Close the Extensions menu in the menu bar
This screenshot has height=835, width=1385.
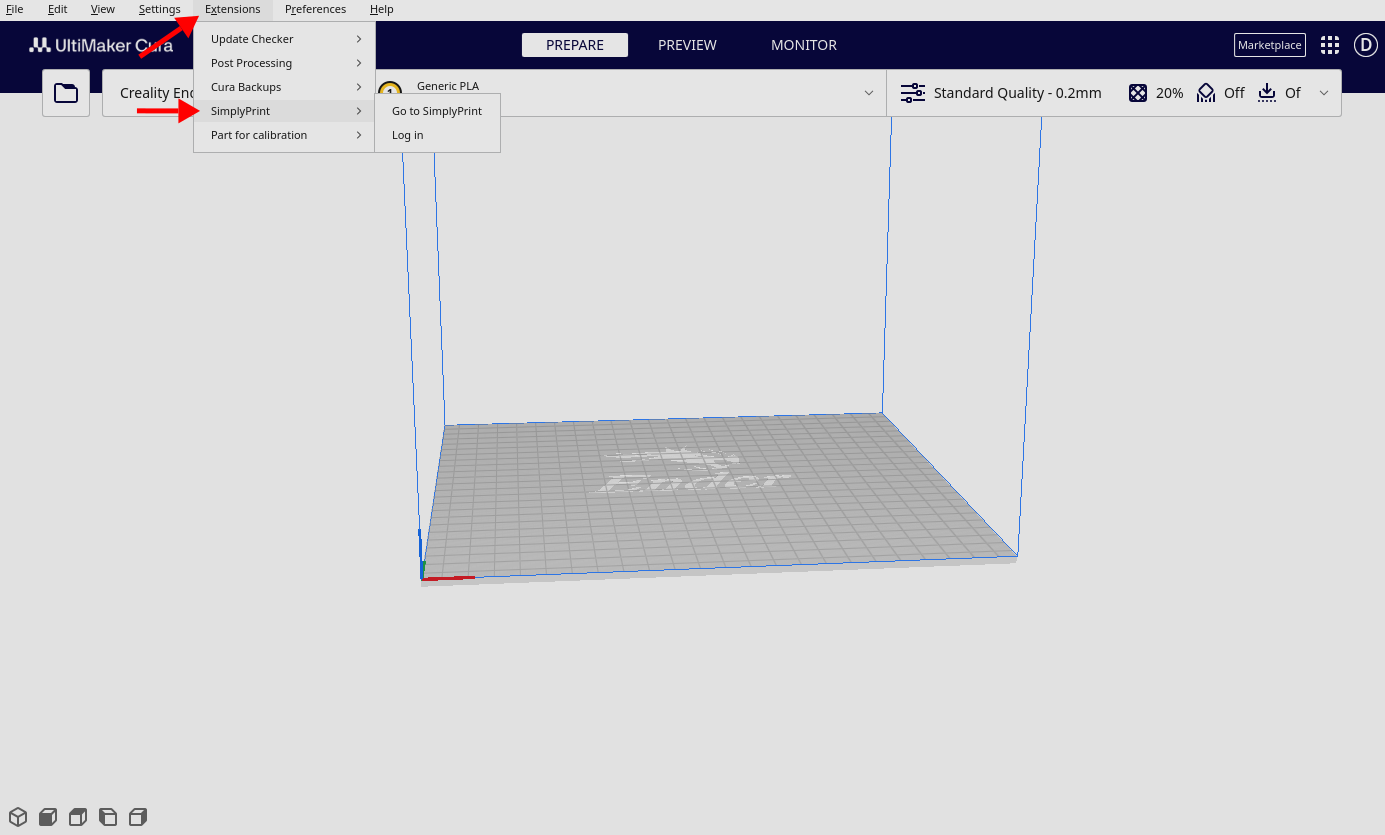pos(233,9)
